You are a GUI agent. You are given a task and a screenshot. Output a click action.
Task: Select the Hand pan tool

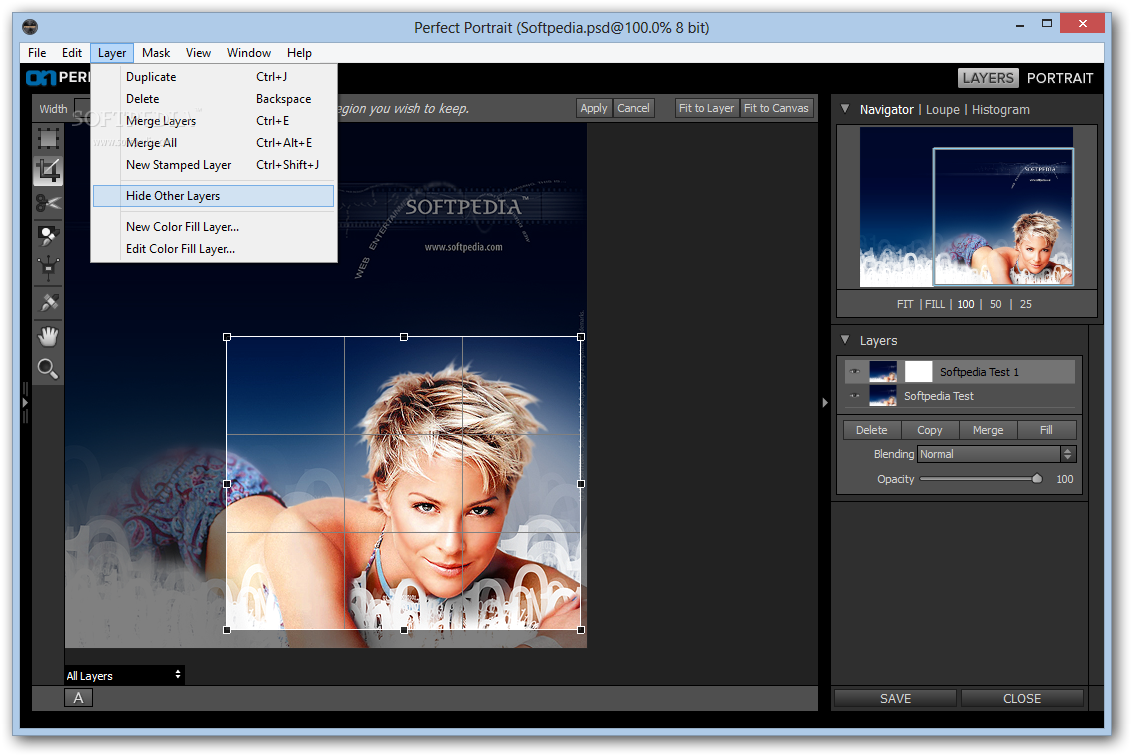48,336
